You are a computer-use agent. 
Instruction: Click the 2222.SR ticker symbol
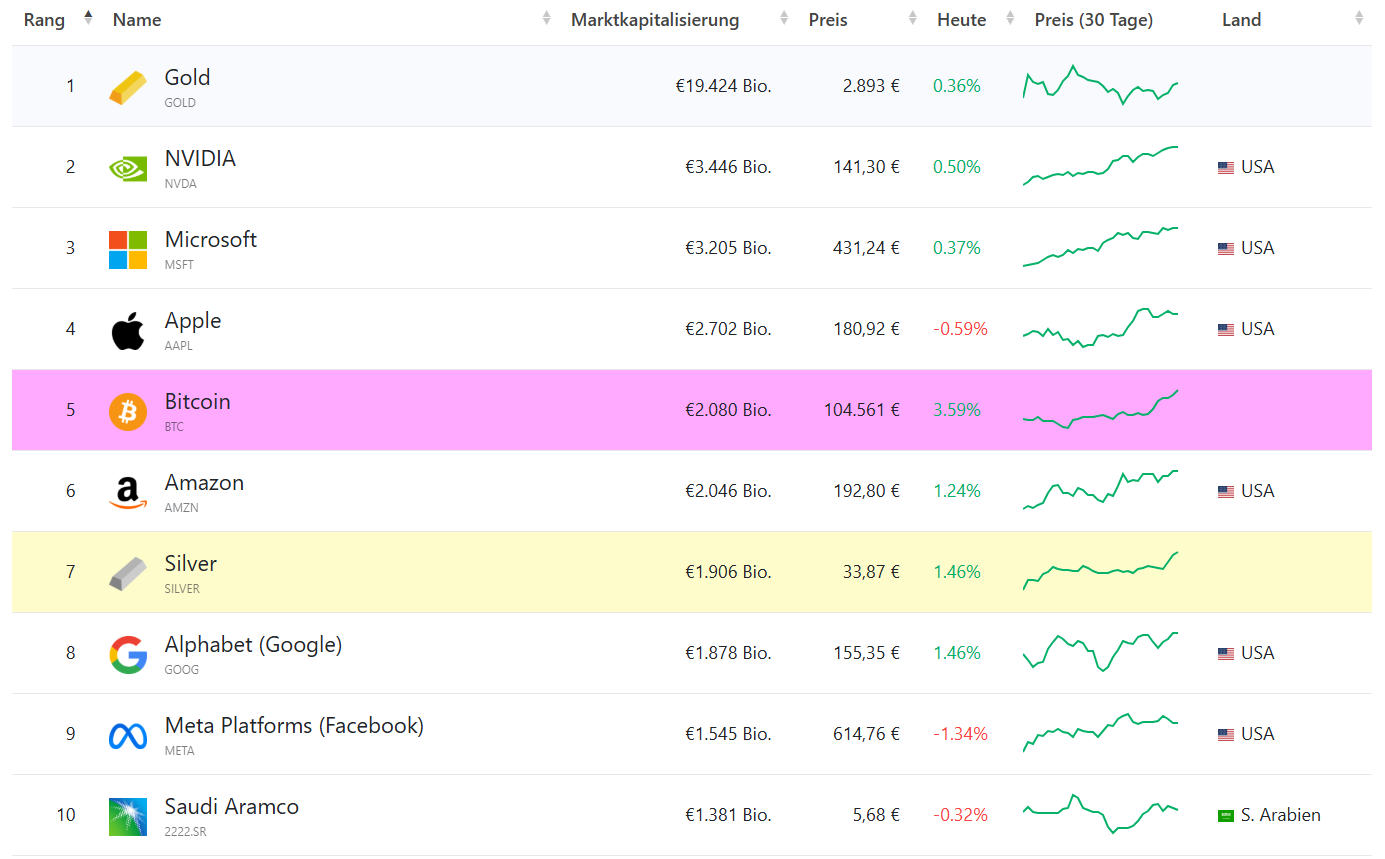click(186, 832)
